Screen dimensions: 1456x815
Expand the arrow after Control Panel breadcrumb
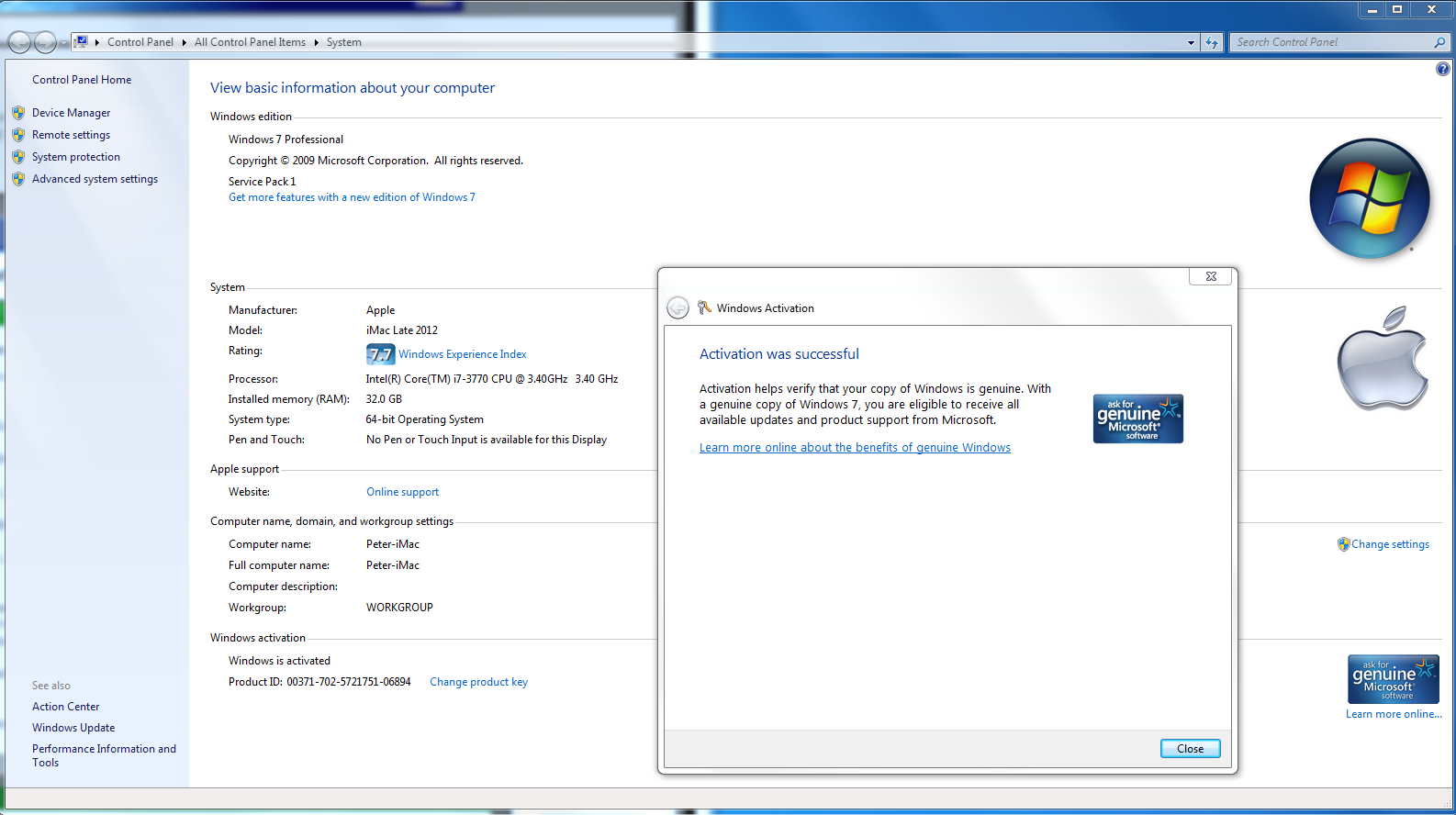[x=184, y=42]
